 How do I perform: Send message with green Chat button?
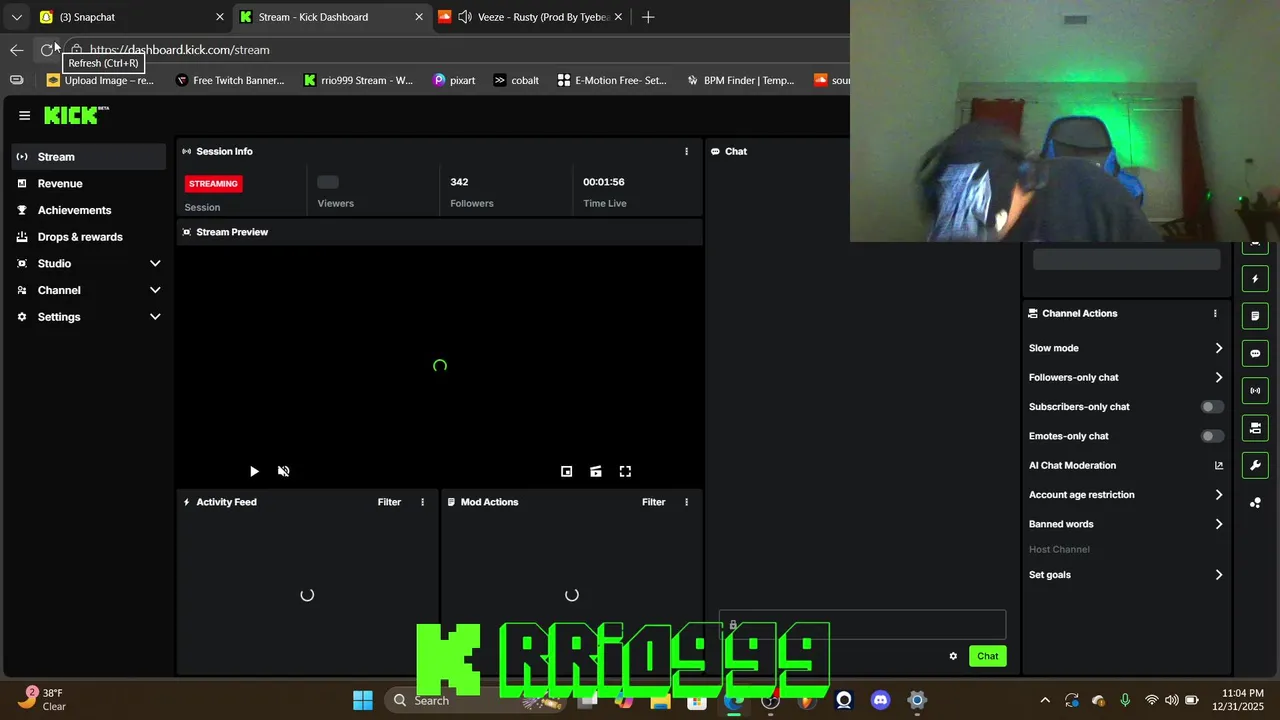coord(988,656)
